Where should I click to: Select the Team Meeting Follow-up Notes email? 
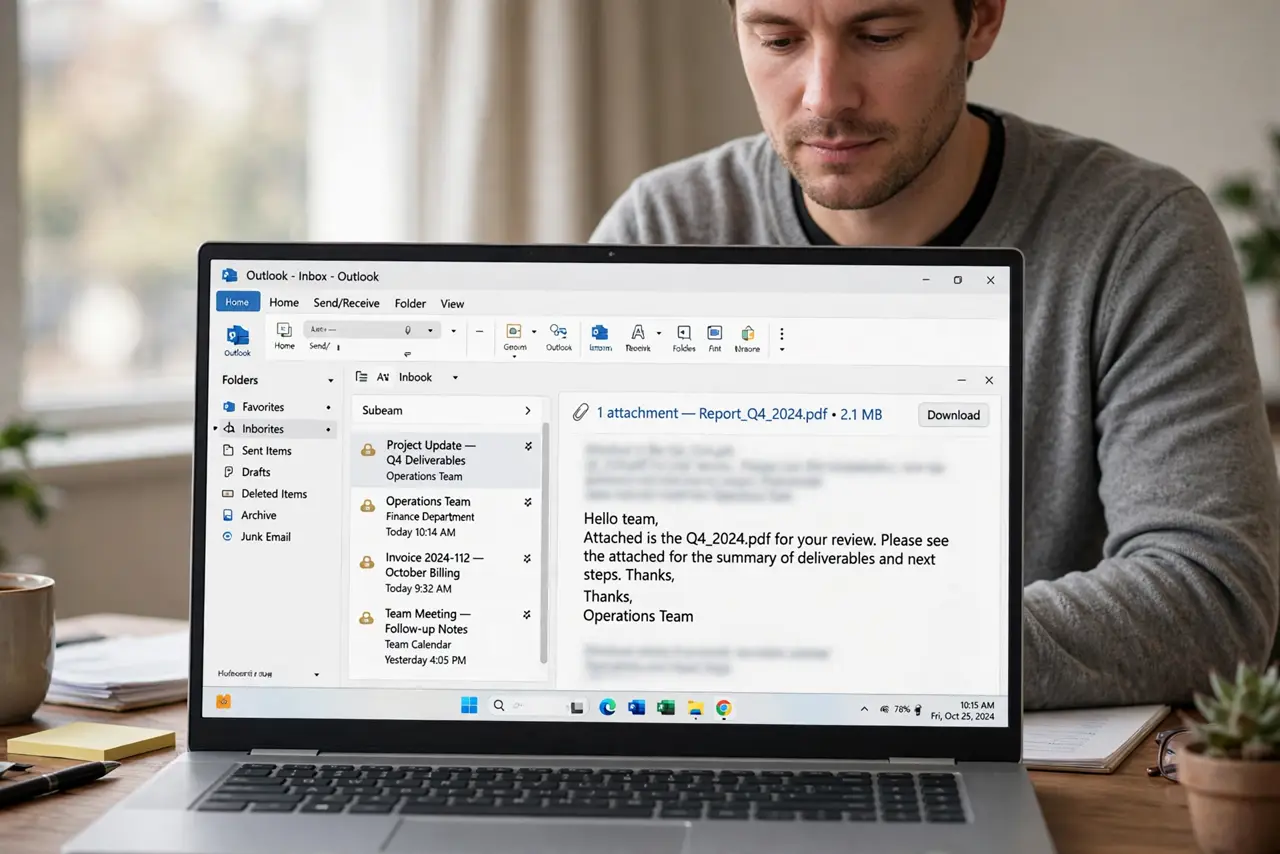coord(446,636)
